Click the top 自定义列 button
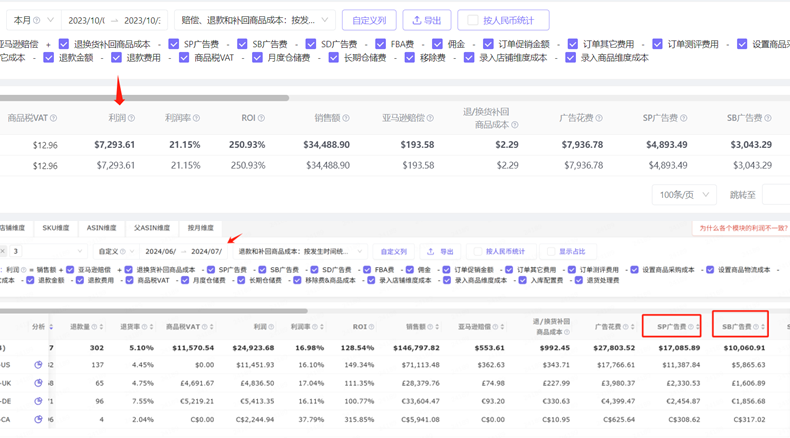This screenshot has height=438, width=790. tap(369, 20)
